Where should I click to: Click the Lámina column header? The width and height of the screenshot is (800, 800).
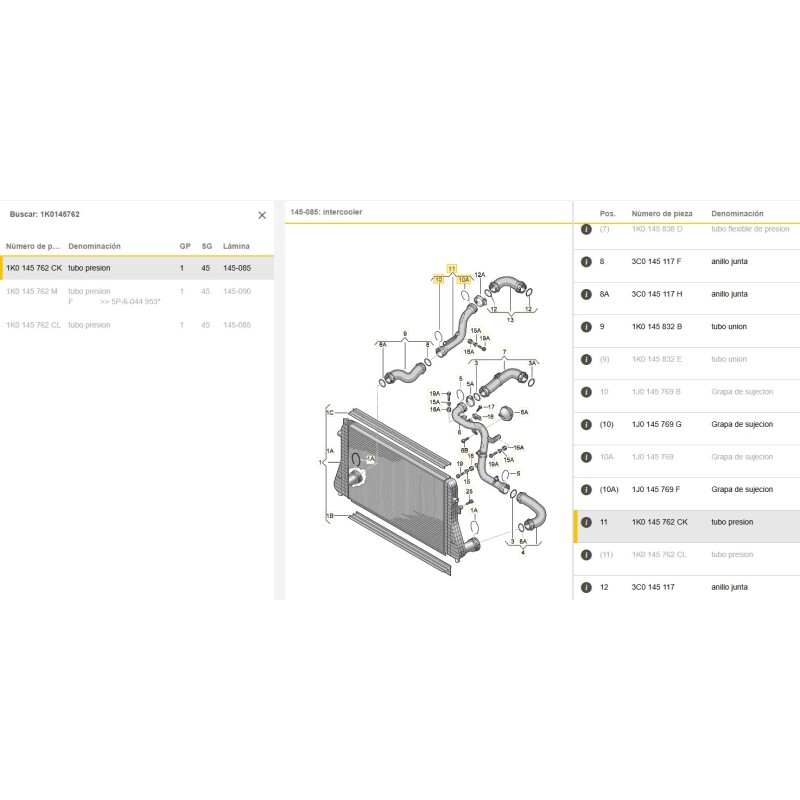pyautogui.click(x=236, y=246)
